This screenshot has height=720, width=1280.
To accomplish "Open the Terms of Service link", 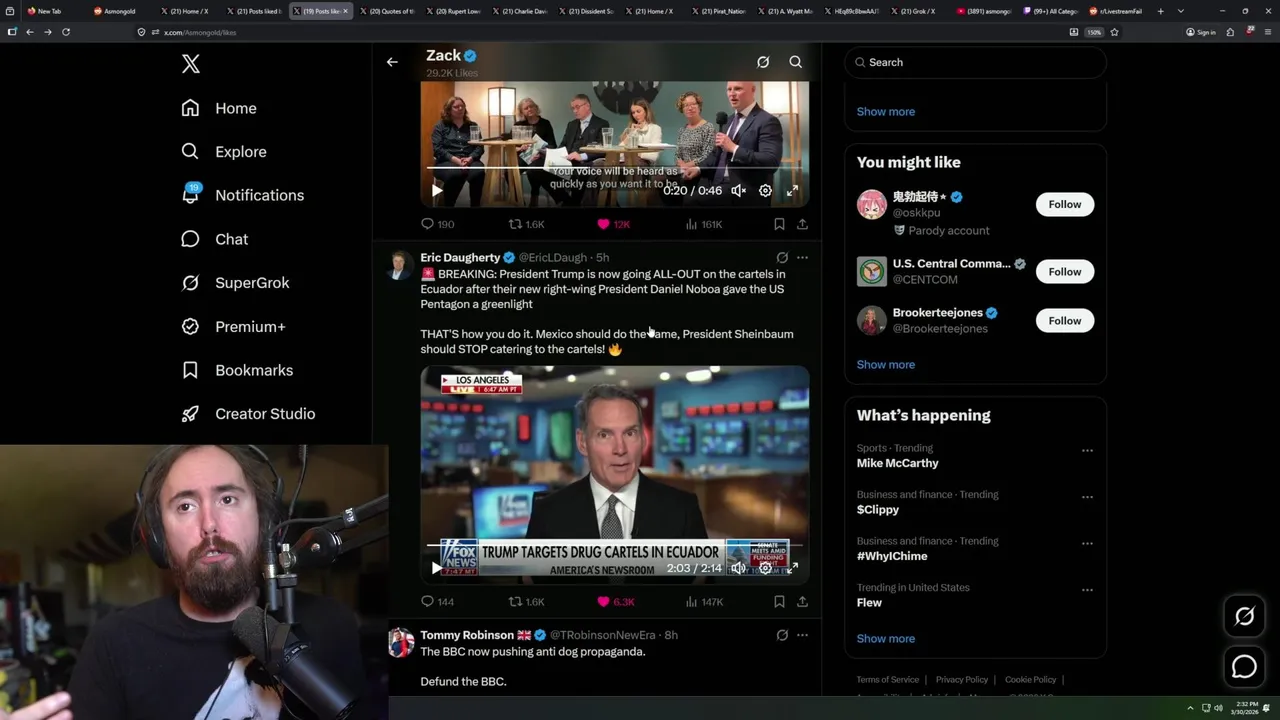I will pos(887,680).
